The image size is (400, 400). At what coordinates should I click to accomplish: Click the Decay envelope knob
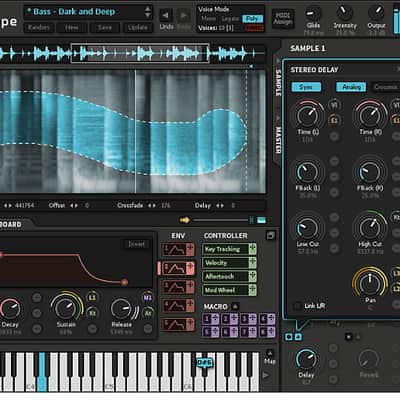click(x=10, y=308)
